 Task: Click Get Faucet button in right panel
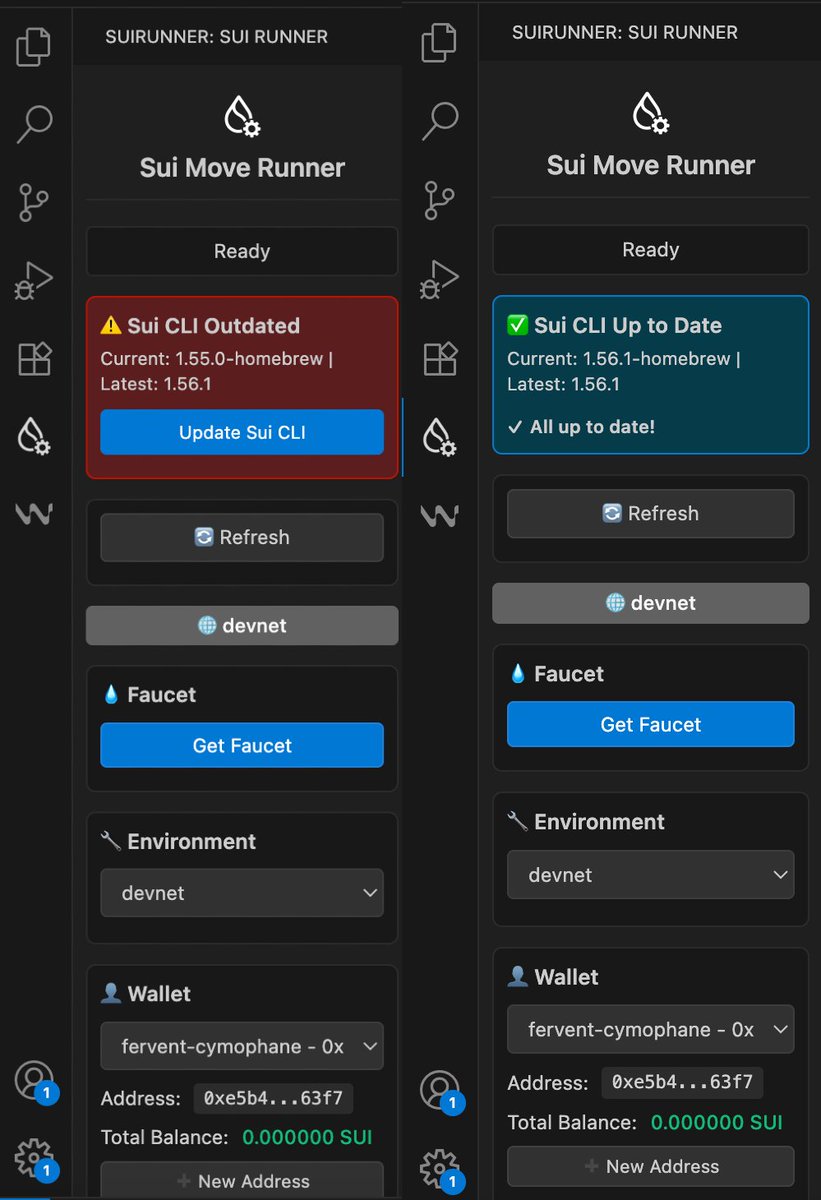tap(651, 724)
